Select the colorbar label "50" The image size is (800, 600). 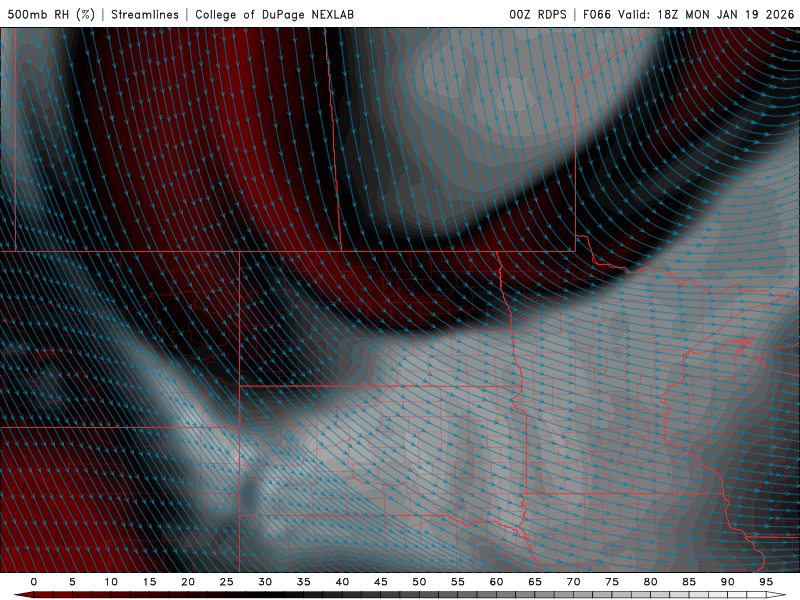pyautogui.click(x=419, y=582)
